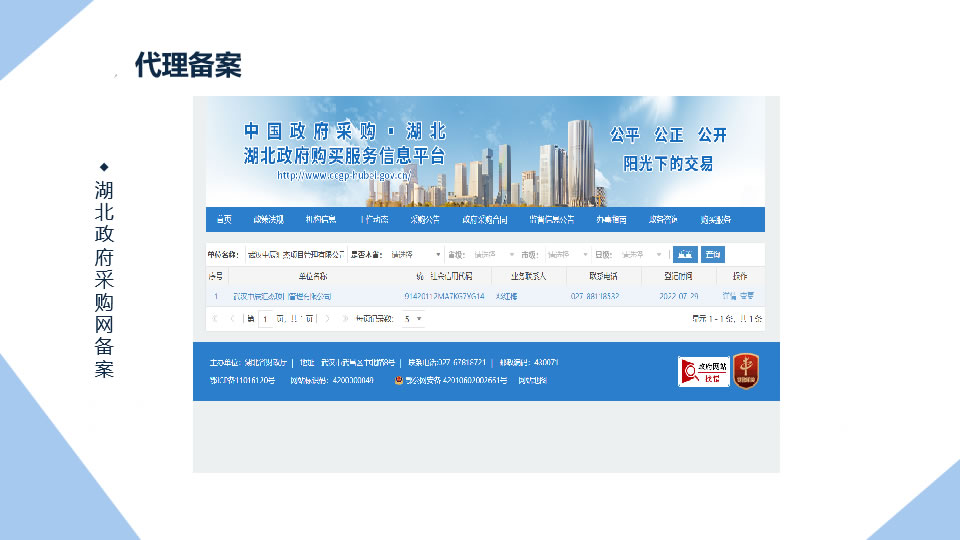This screenshot has height=540, width=960.
Task: Select 采购公告 in the navigation bar
Action: tap(425, 219)
